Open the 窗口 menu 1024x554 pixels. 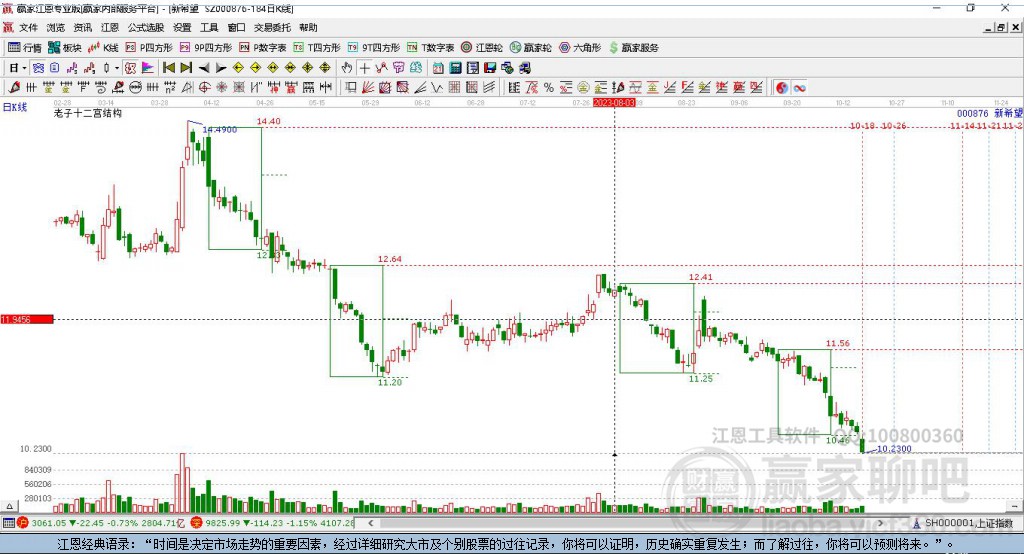pyautogui.click(x=236, y=27)
